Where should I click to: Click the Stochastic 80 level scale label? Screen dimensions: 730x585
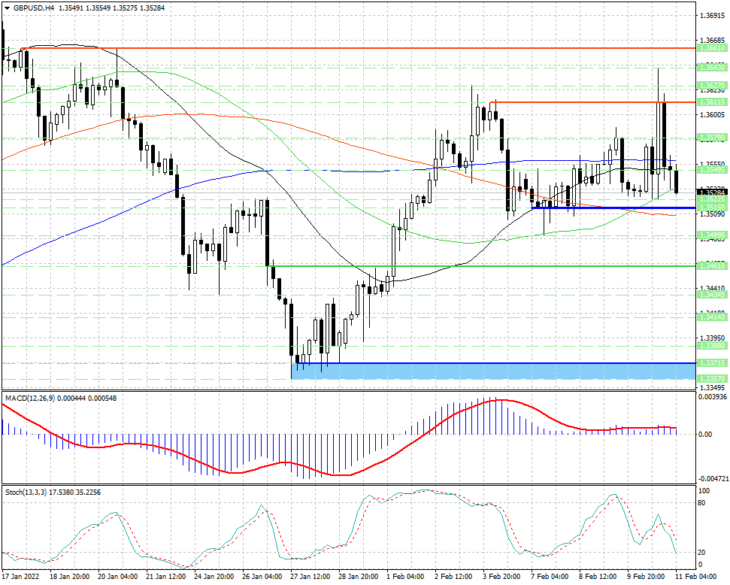pyautogui.click(x=702, y=503)
